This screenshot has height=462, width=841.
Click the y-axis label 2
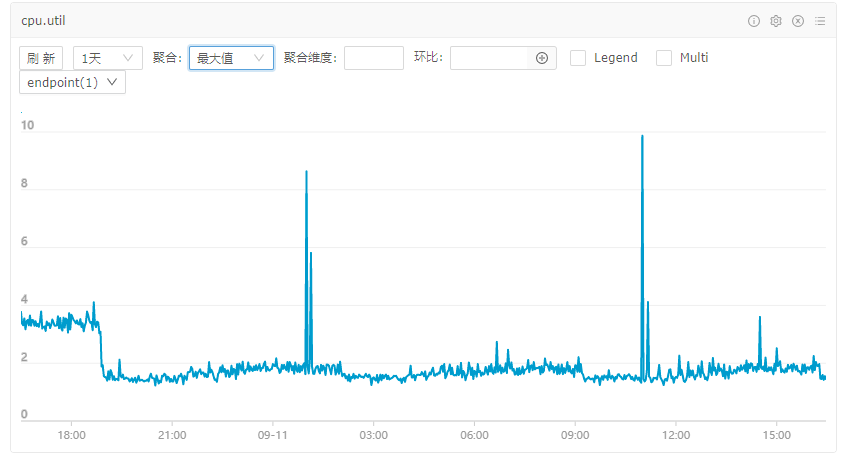click(x=24, y=357)
